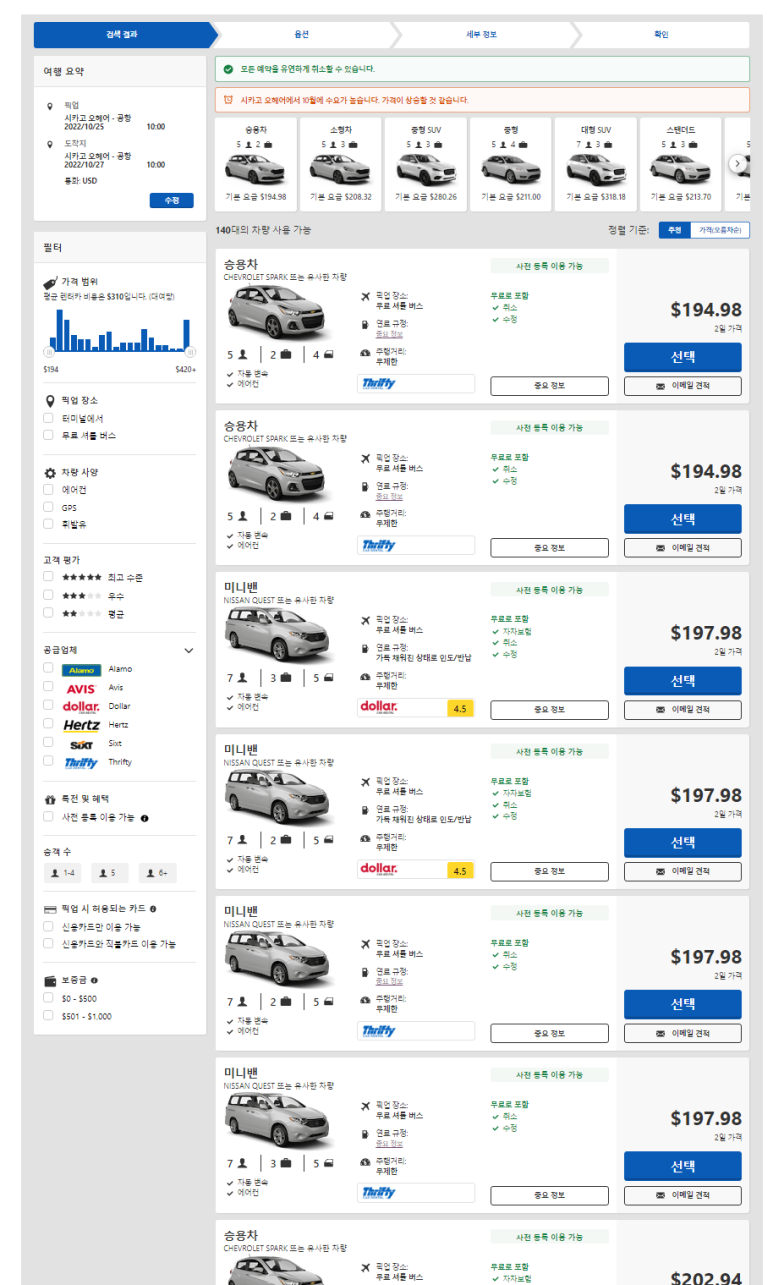Click the wallet icon beside 보증금
This screenshot has height=1285, width=773.
pos(50,980)
